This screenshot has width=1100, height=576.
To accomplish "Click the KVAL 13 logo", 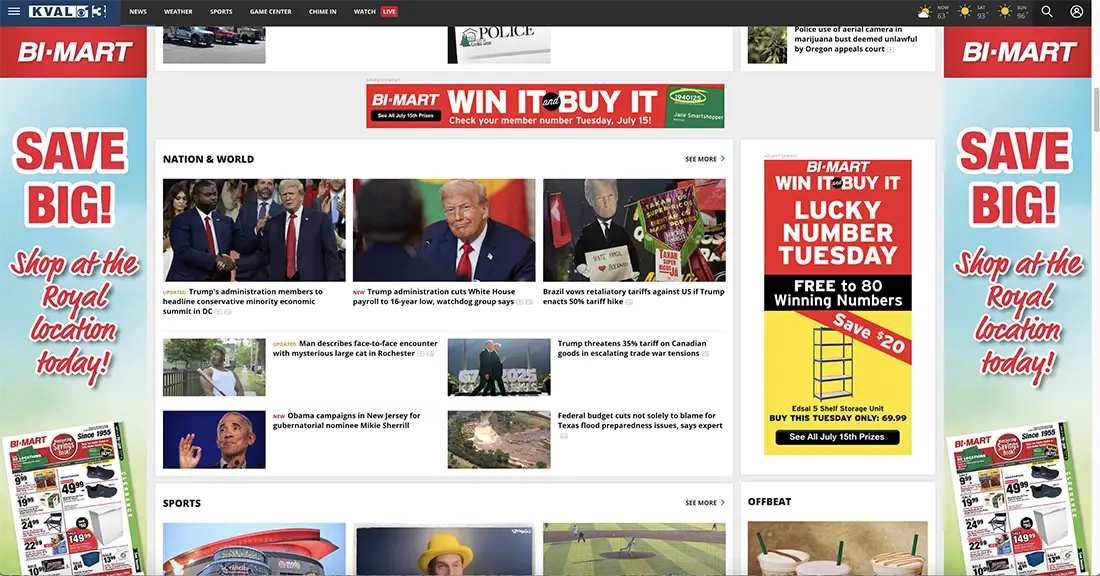I will 67,11.
